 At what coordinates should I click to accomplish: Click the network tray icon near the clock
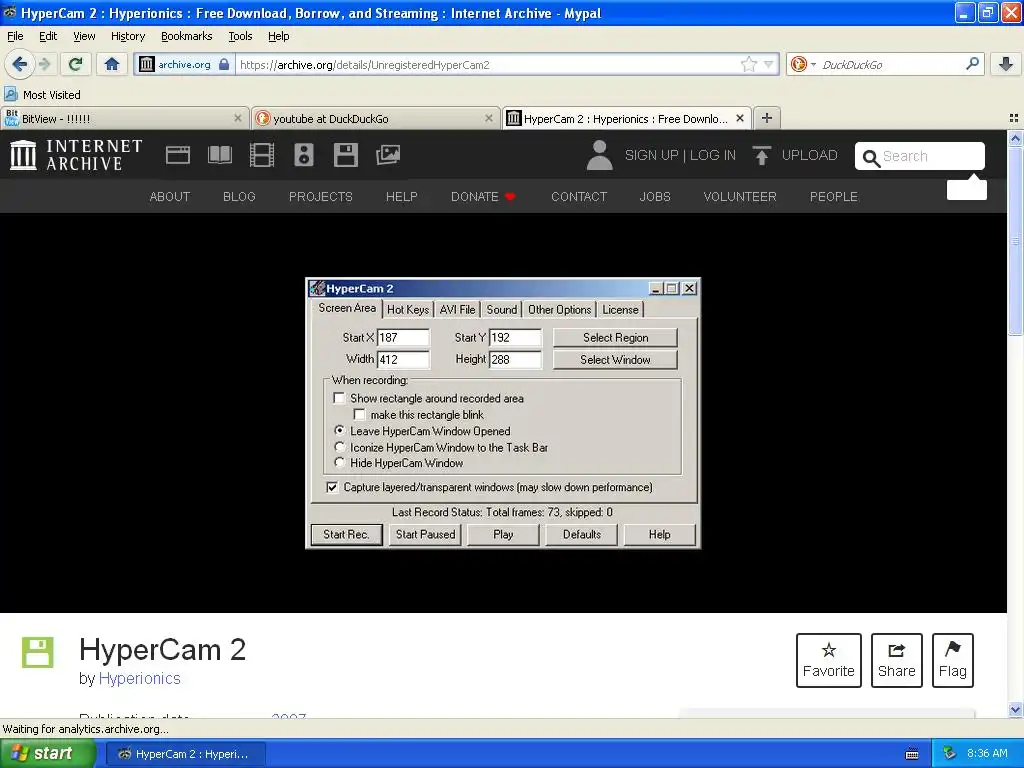point(950,754)
